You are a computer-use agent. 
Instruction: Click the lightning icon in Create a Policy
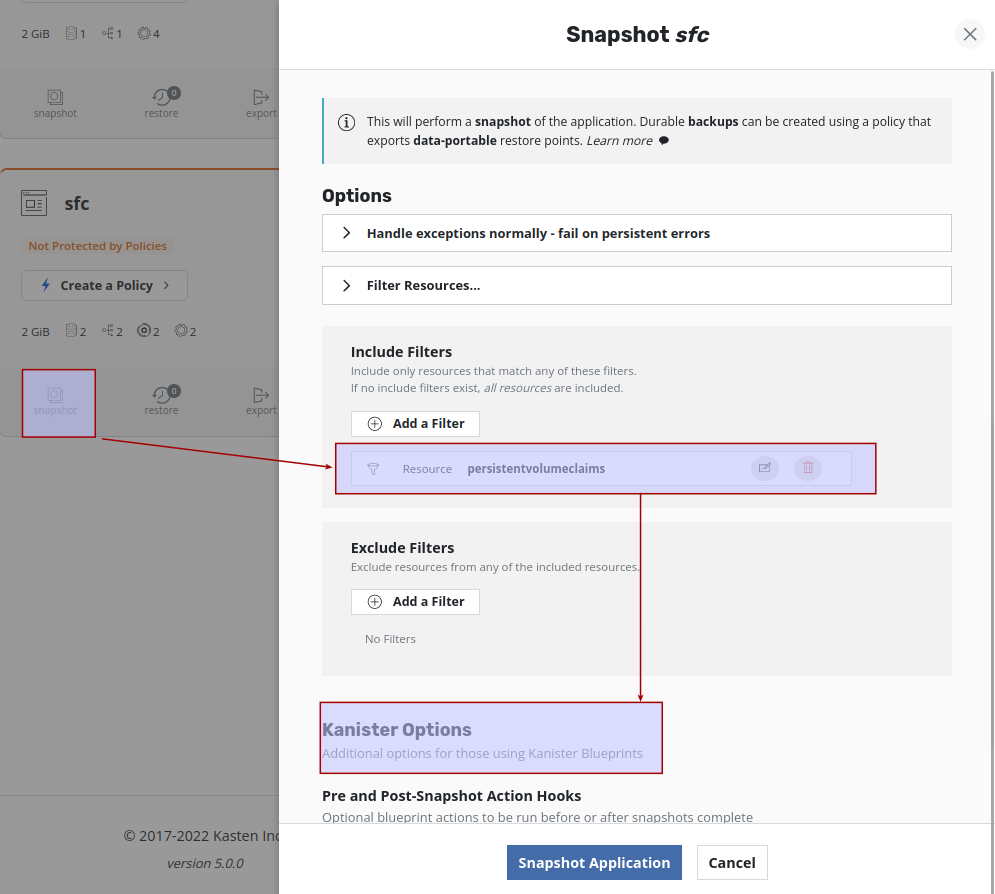pyautogui.click(x=46, y=285)
